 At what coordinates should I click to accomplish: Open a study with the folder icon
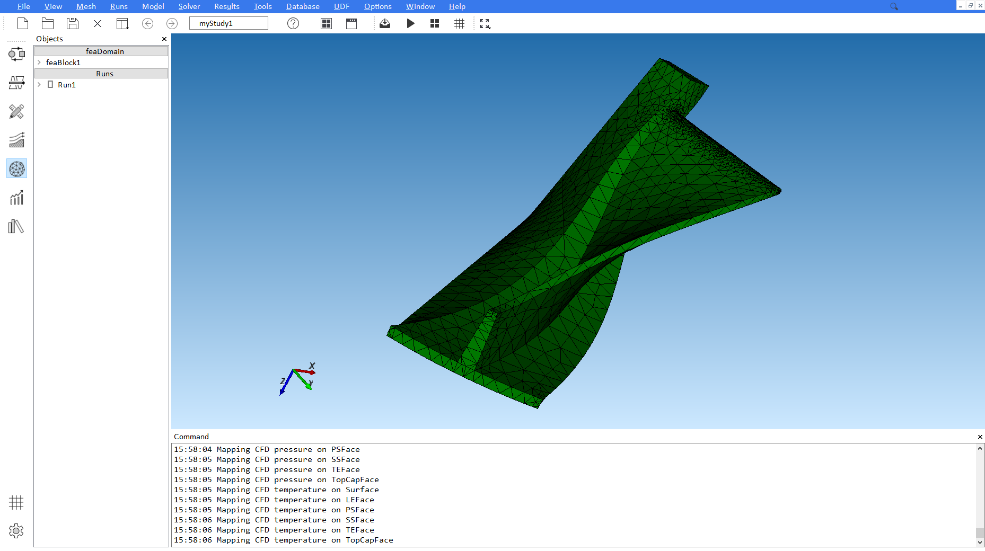point(48,23)
